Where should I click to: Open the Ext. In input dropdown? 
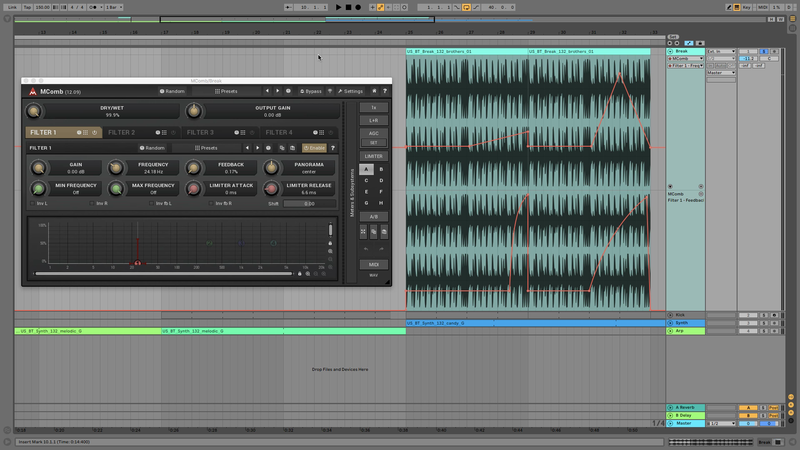pos(721,52)
